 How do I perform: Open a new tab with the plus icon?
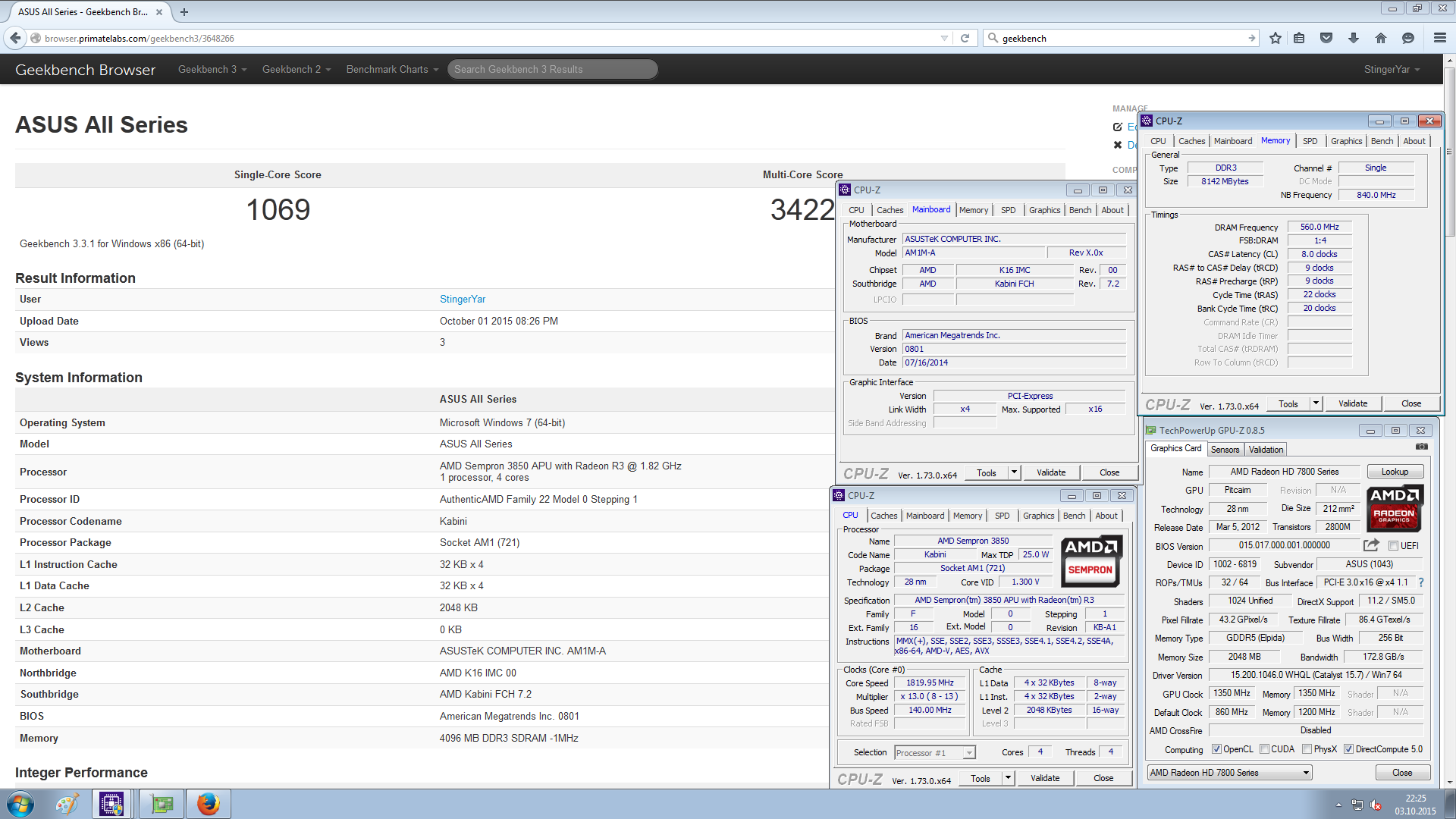184,11
